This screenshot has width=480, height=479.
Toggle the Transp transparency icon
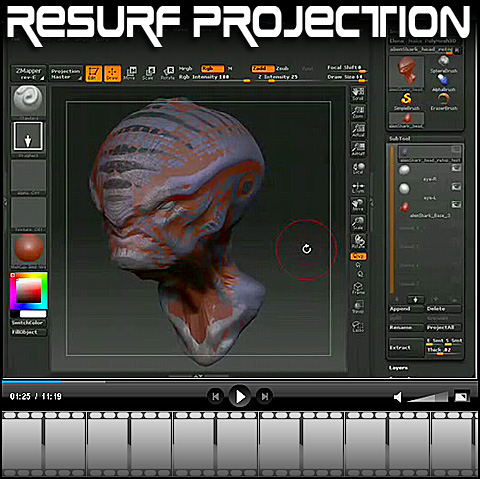pos(358,307)
